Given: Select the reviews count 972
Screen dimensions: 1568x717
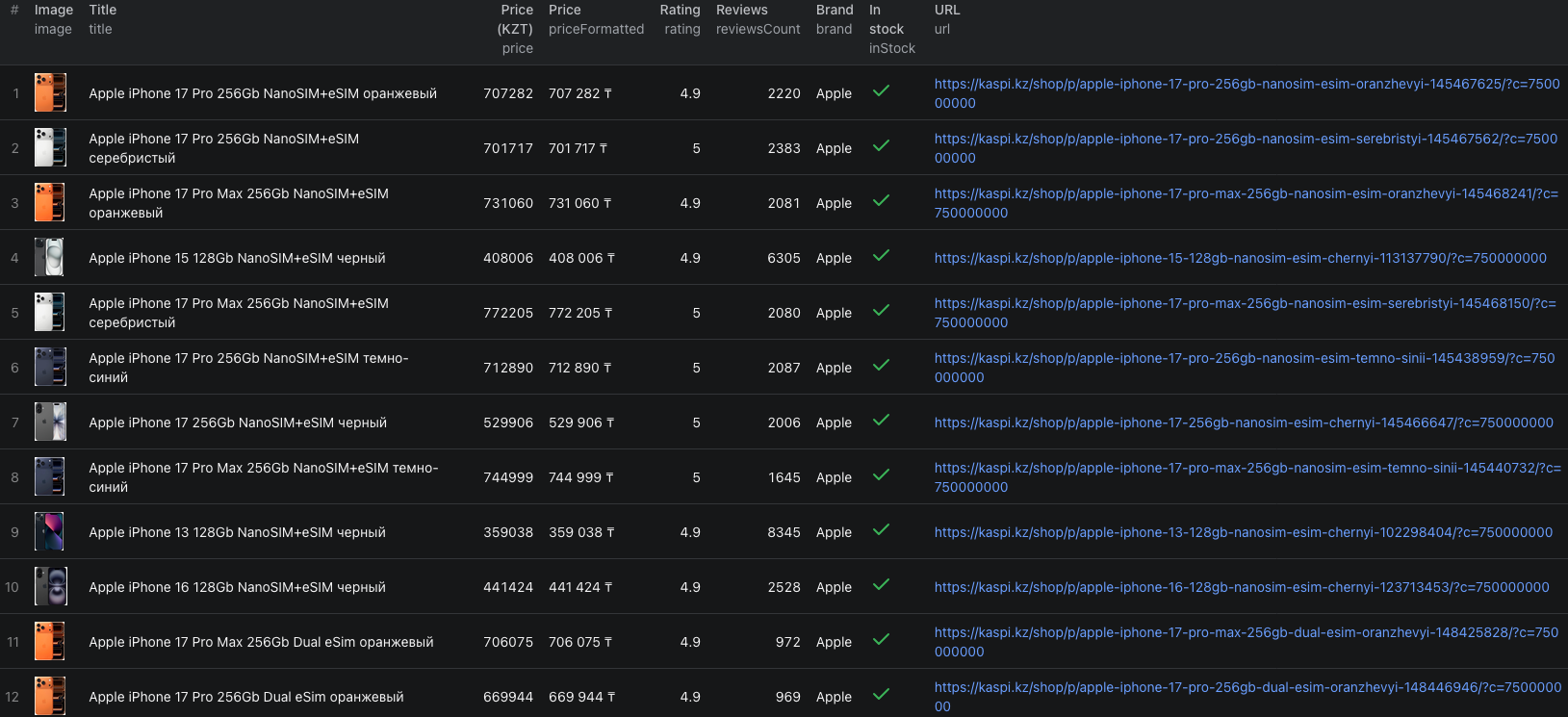Looking at the screenshot, I should 788,642.
